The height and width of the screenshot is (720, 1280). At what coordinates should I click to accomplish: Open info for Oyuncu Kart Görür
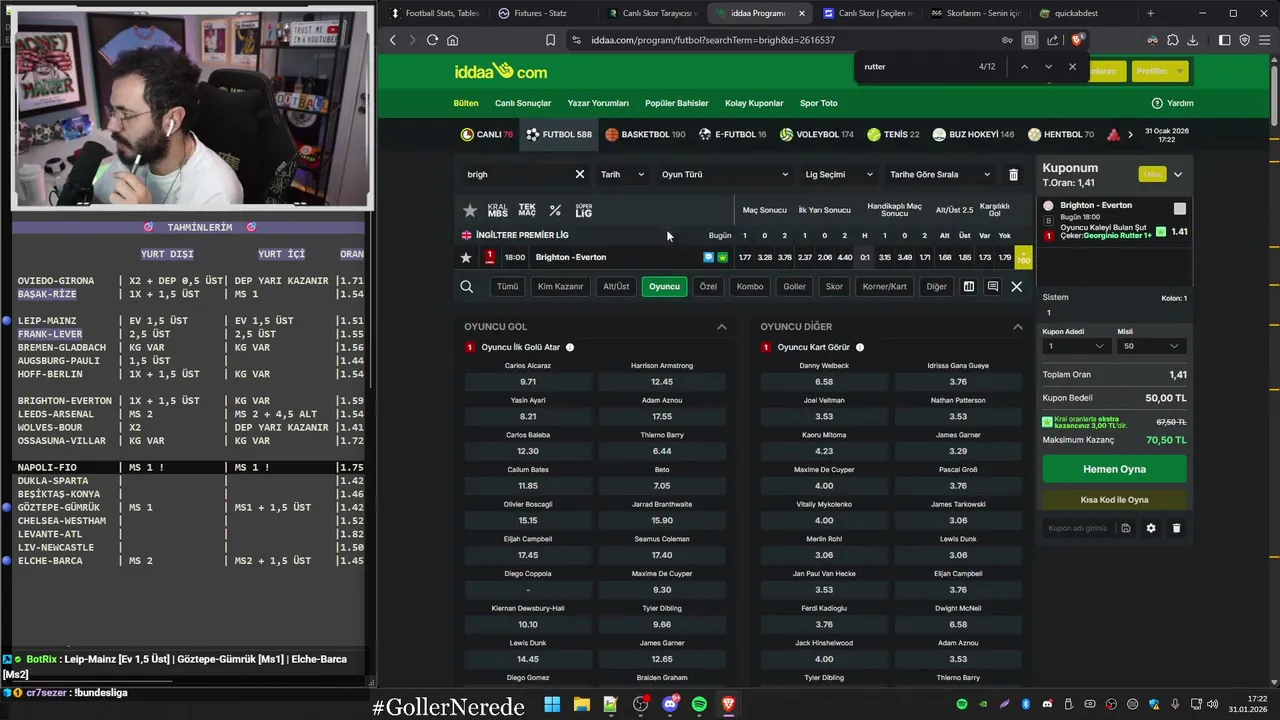(x=859, y=347)
